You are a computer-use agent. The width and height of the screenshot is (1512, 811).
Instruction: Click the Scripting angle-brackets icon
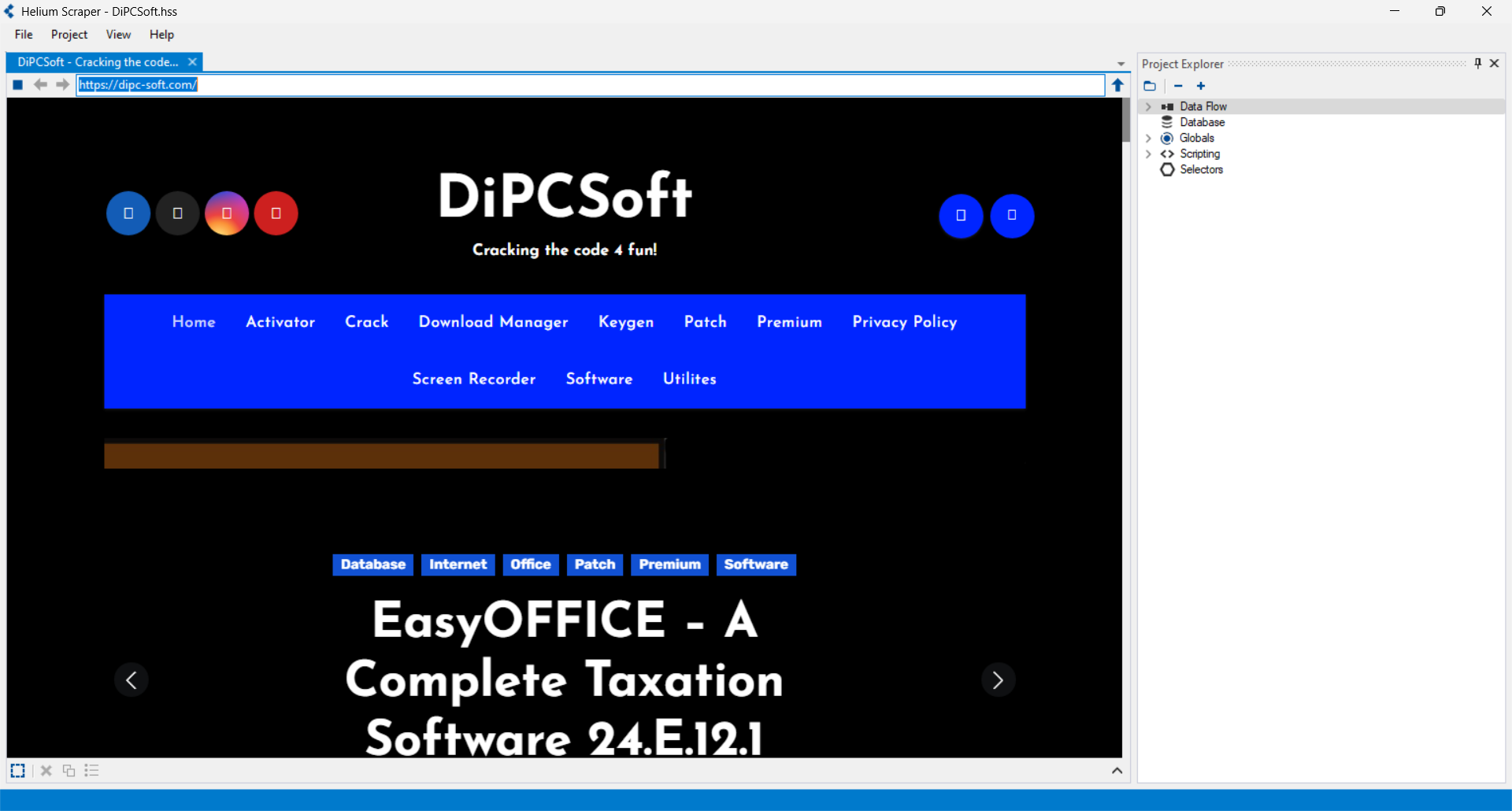pyautogui.click(x=1167, y=154)
